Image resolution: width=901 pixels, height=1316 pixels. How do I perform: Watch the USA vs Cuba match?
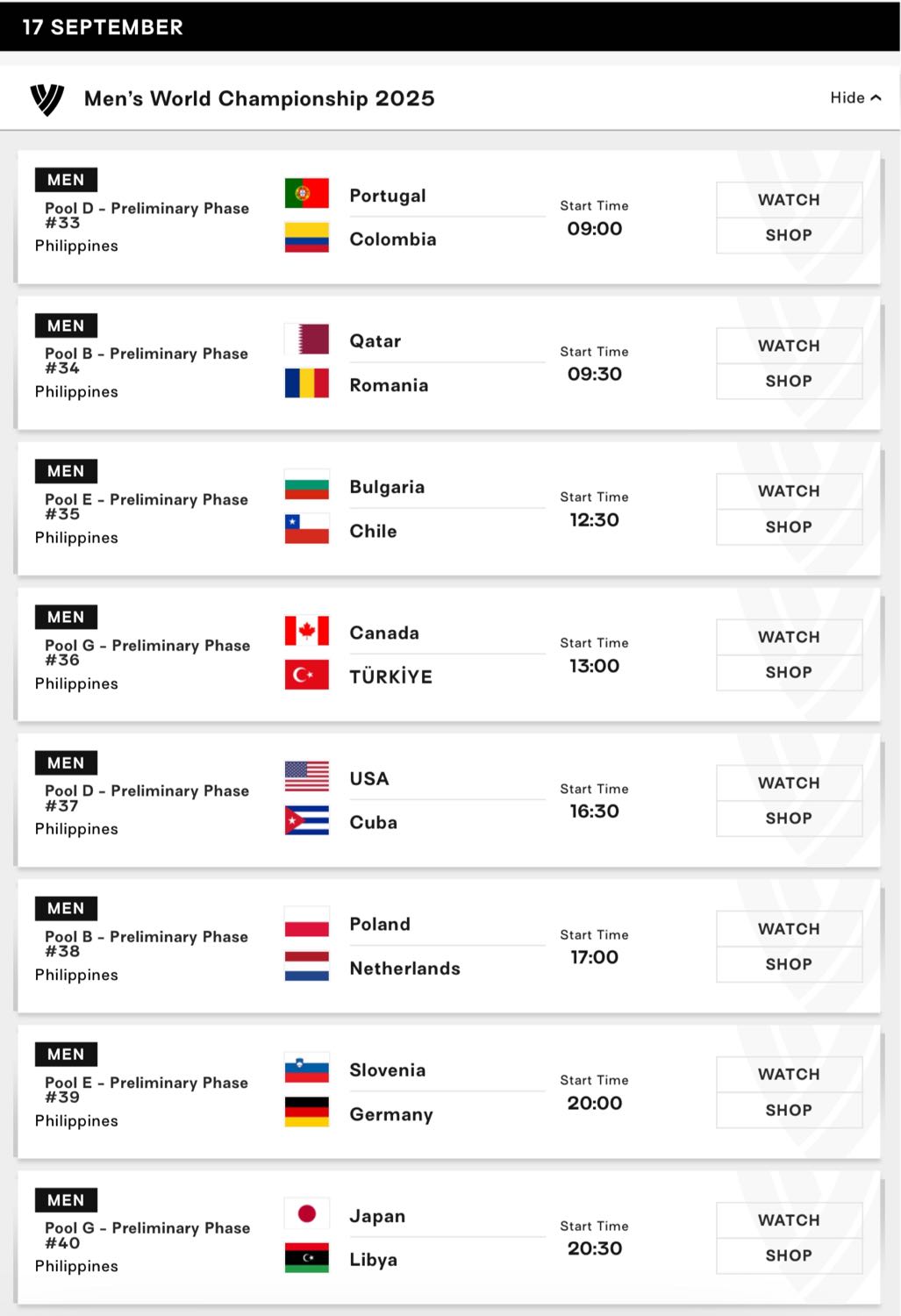(789, 783)
